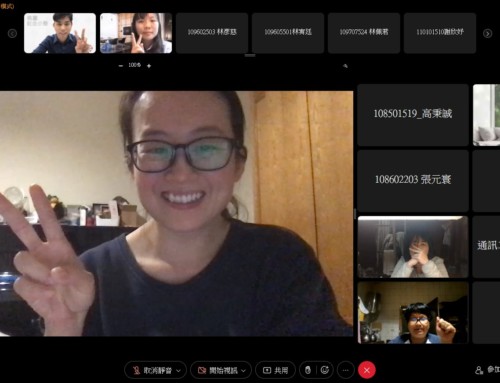The image size is (500, 383).
Task: Zoom out with the minus icon
Action: tap(121, 66)
